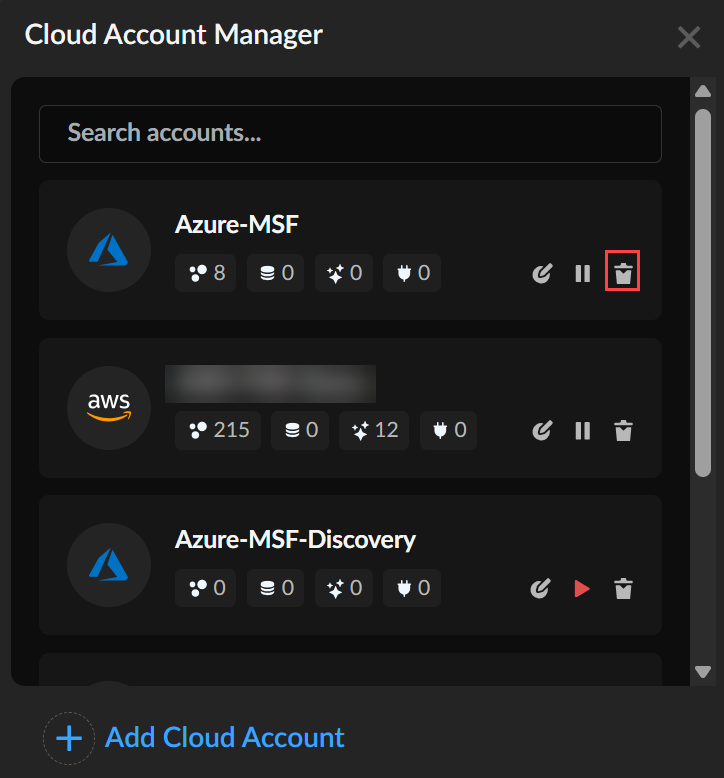Viewport: 724px width, 778px height.
Task: Pause the Azure-MSF account
Action: click(x=582, y=273)
